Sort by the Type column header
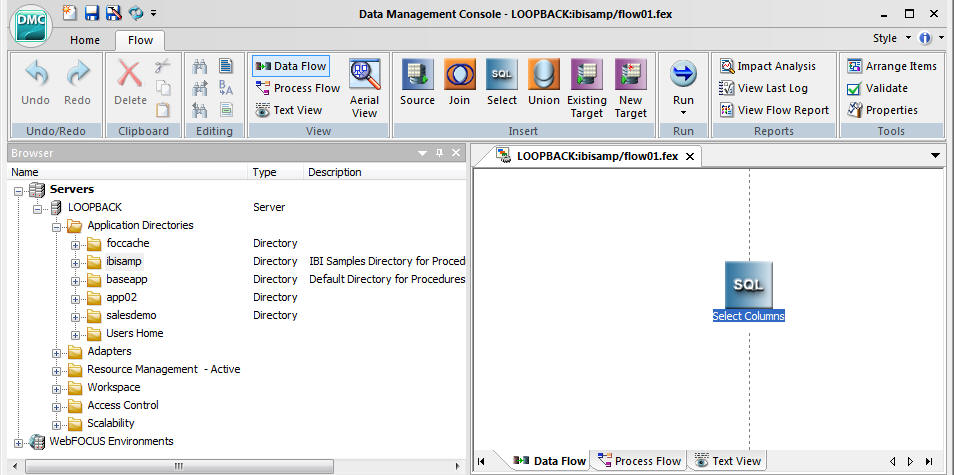This screenshot has width=954, height=475. [x=276, y=172]
